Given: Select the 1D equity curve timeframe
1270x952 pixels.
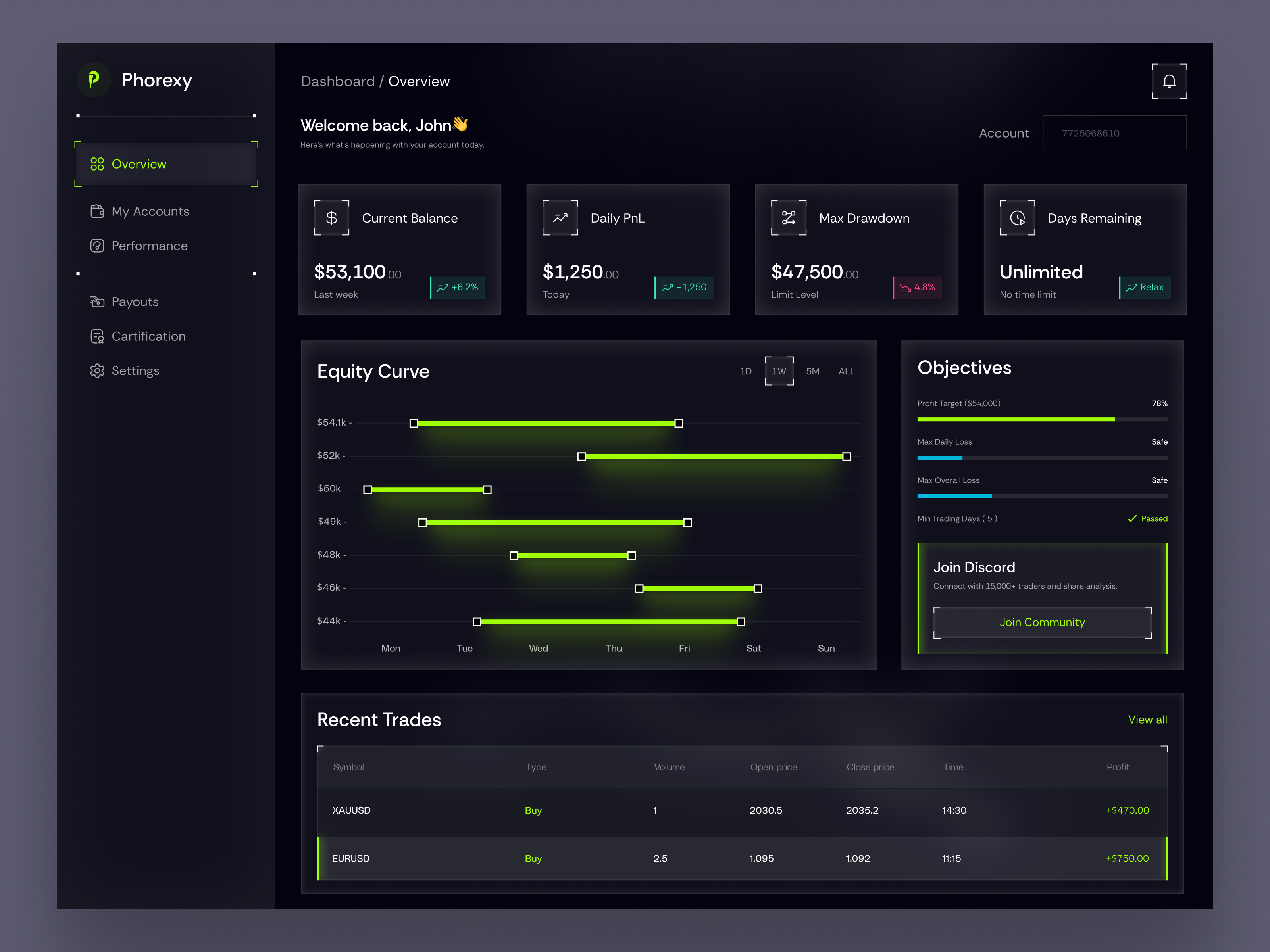Looking at the screenshot, I should [745, 371].
